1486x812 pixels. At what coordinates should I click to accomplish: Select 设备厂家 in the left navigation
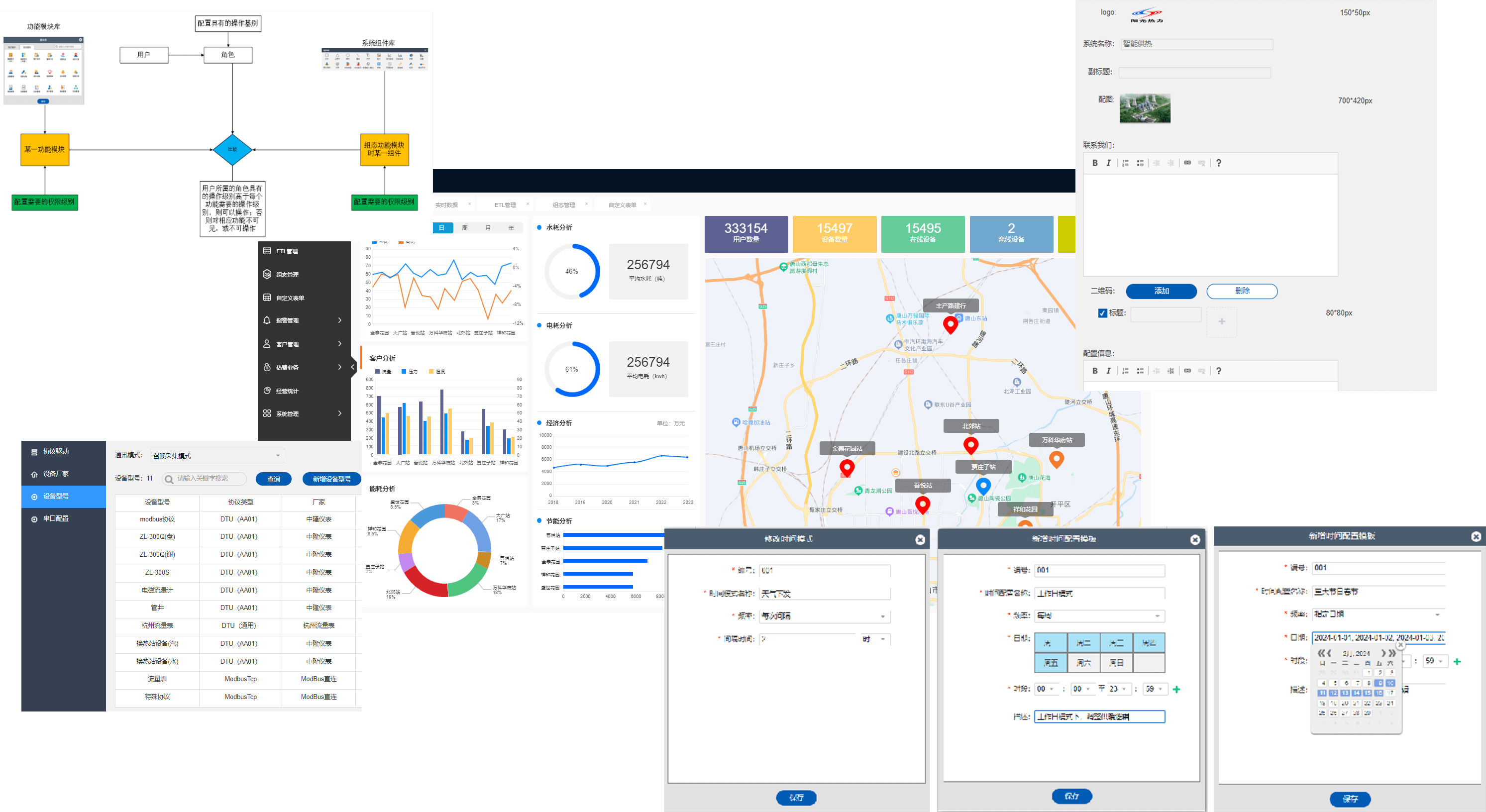64,474
